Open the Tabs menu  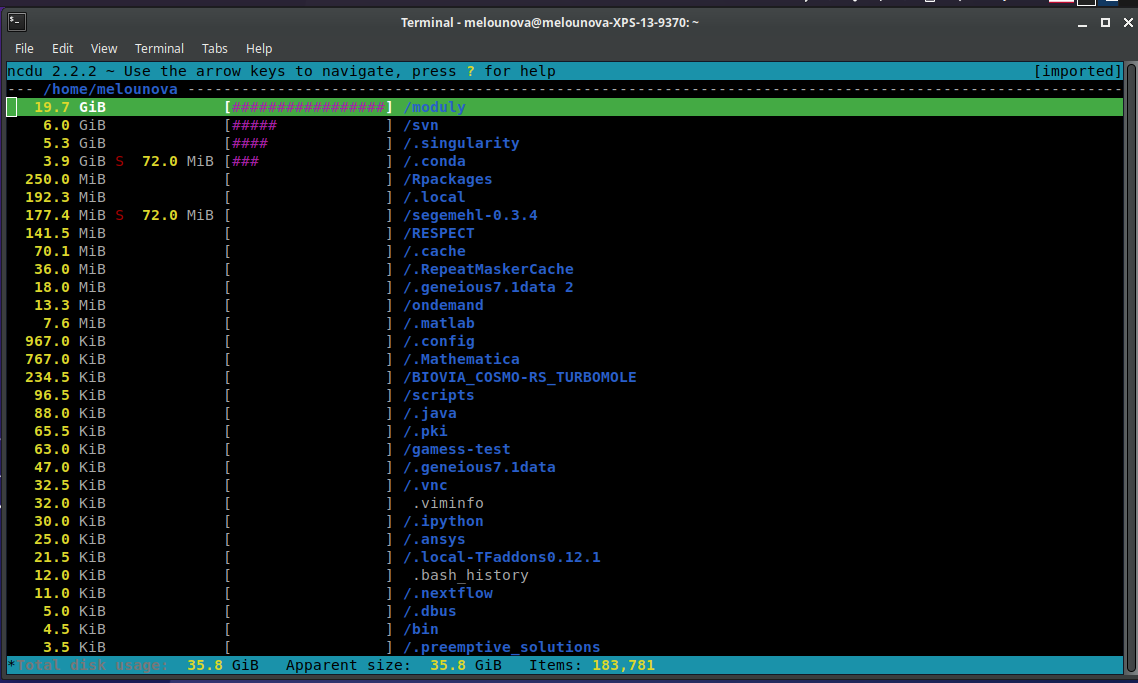point(214,48)
